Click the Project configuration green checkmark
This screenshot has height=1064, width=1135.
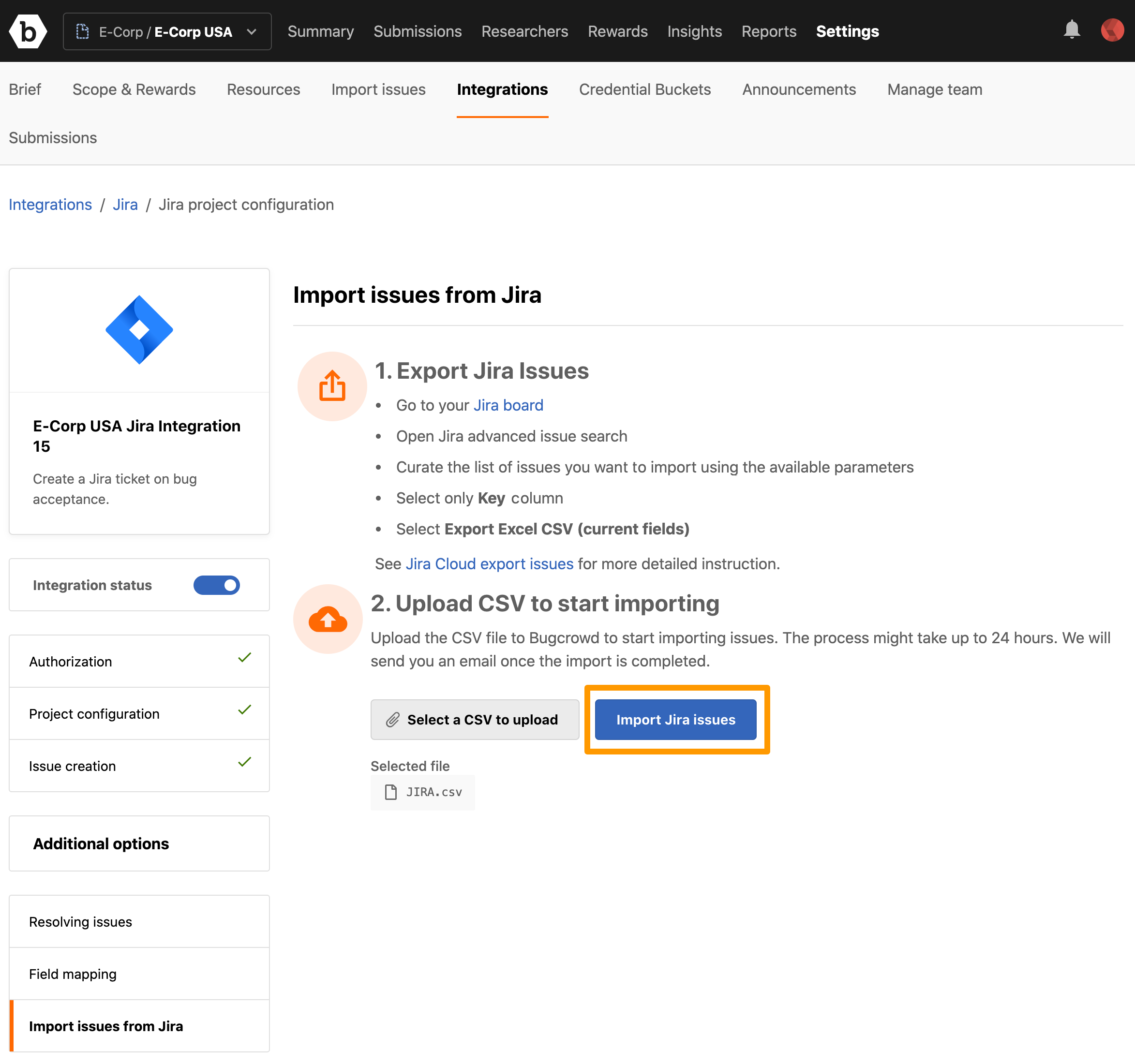[x=244, y=709]
